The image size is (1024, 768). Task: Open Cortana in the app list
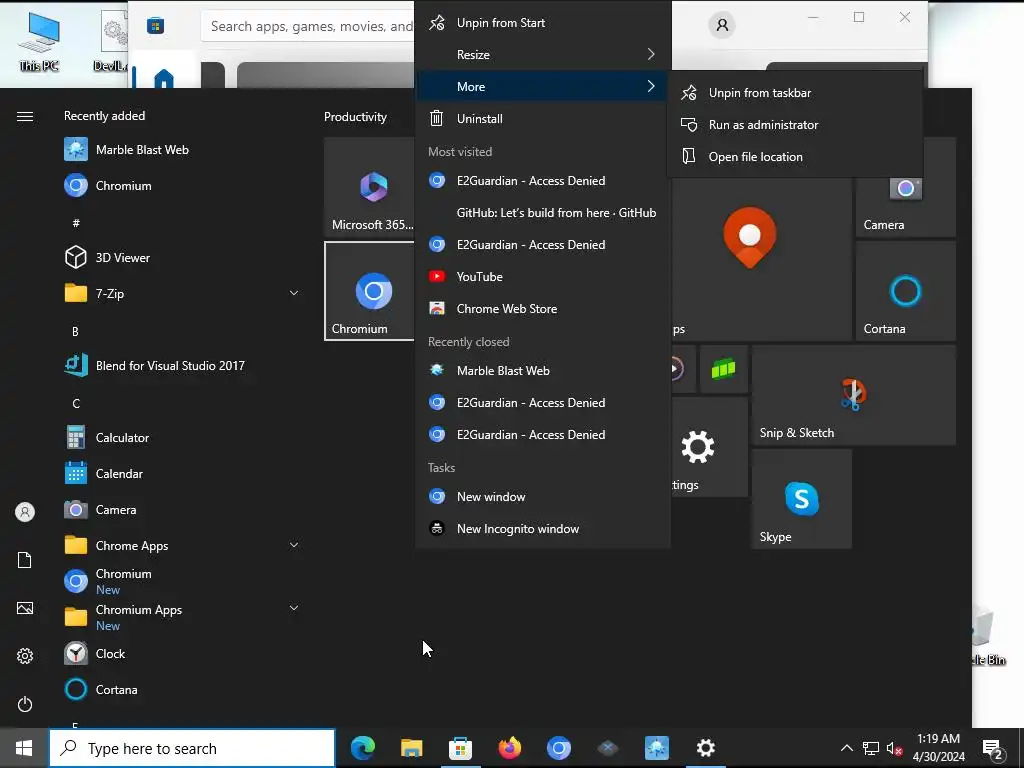[x=181, y=689]
